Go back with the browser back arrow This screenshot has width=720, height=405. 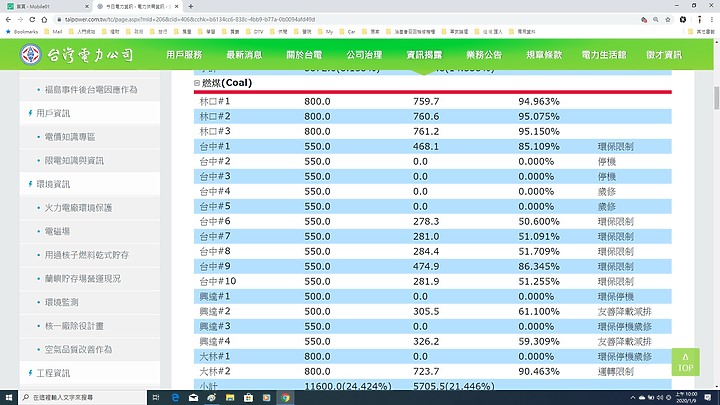point(8,19)
